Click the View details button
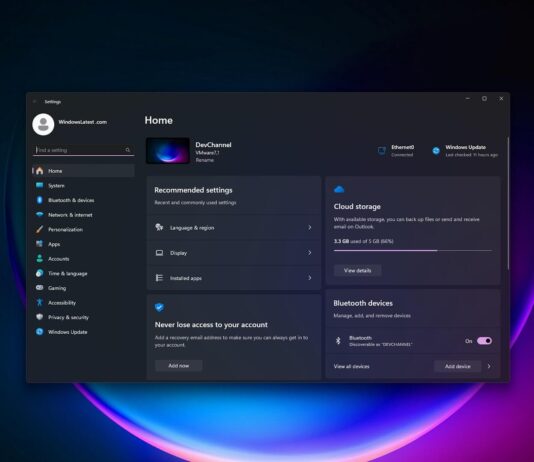The height and width of the screenshot is (462, 534). 358,270
